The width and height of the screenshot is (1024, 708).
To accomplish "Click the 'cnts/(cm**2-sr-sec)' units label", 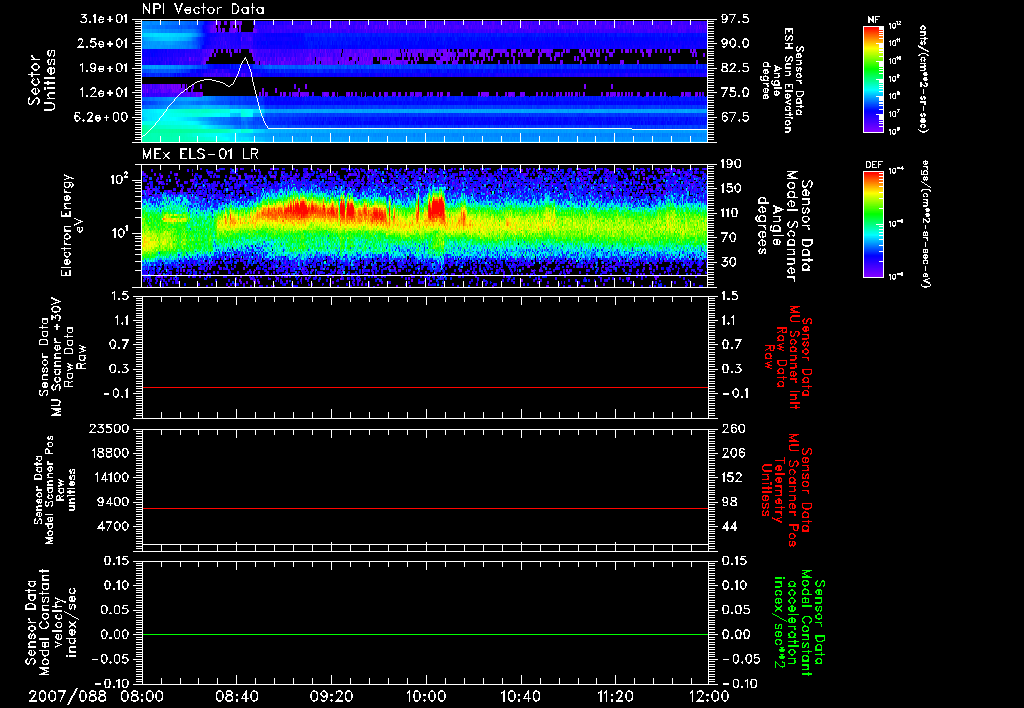I will pos(923,79).
